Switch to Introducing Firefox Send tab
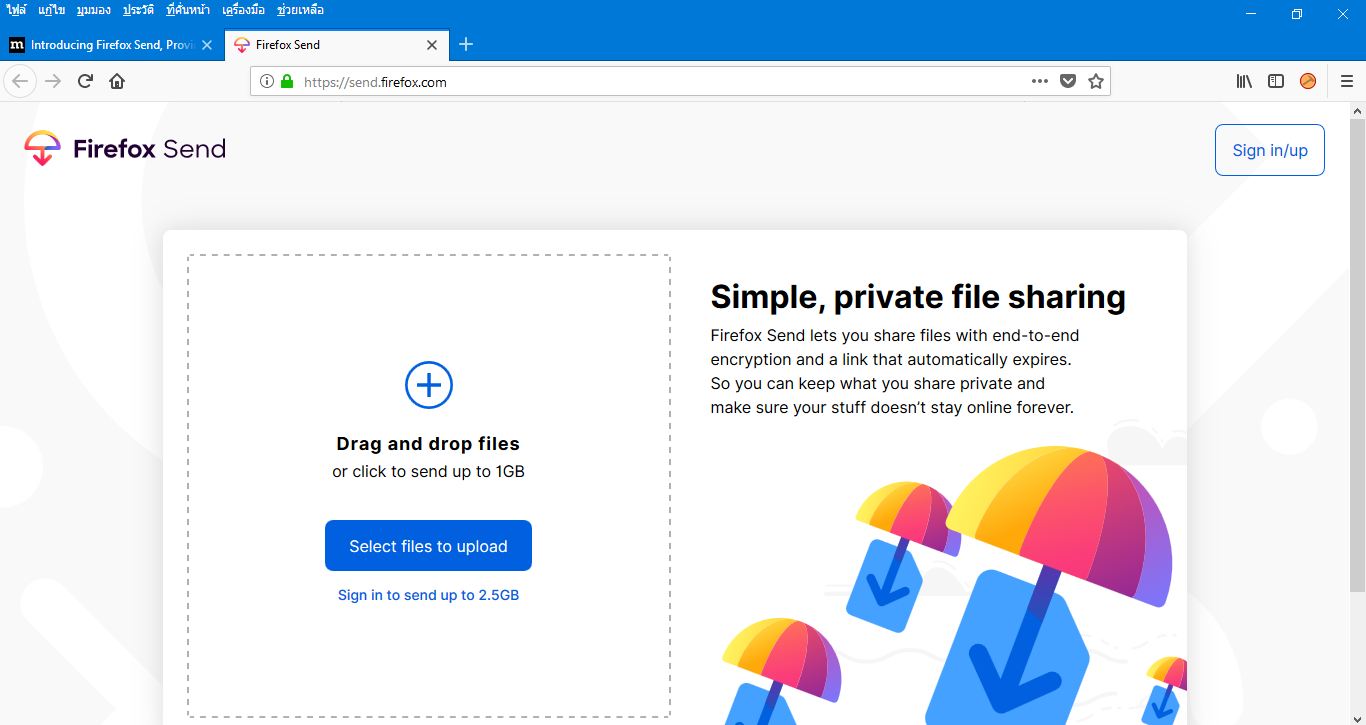This screenshot has width=1366, height=725. point(111,45)
